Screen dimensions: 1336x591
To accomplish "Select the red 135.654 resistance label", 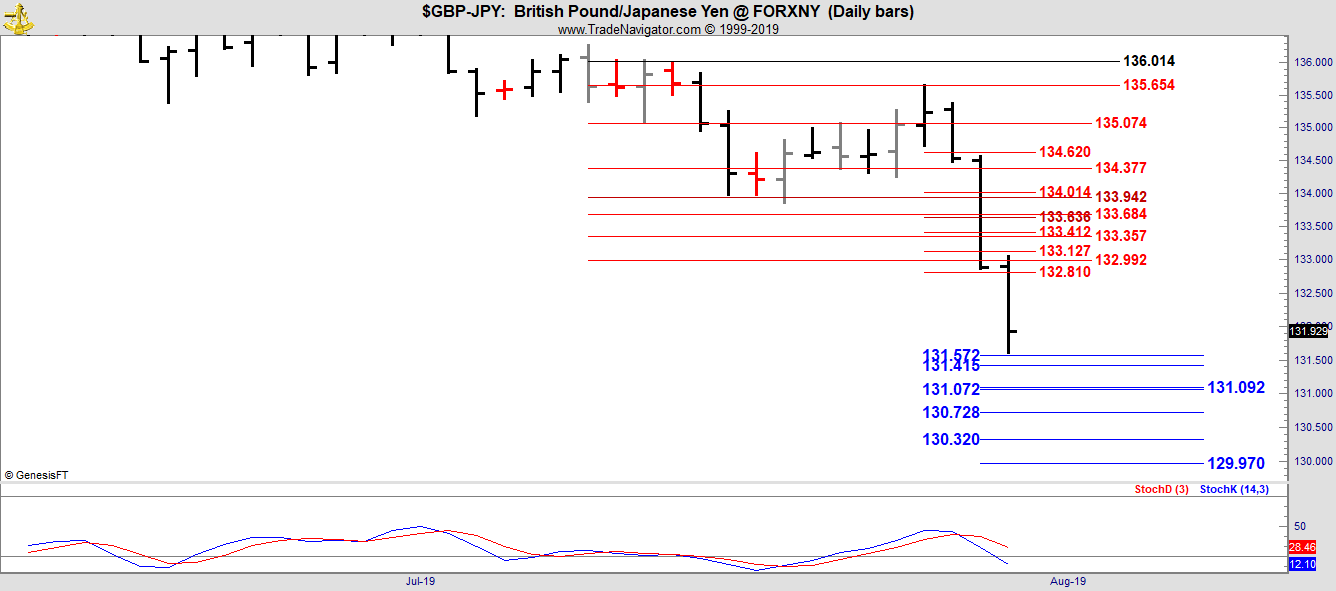I will (x=1149, y=86).
